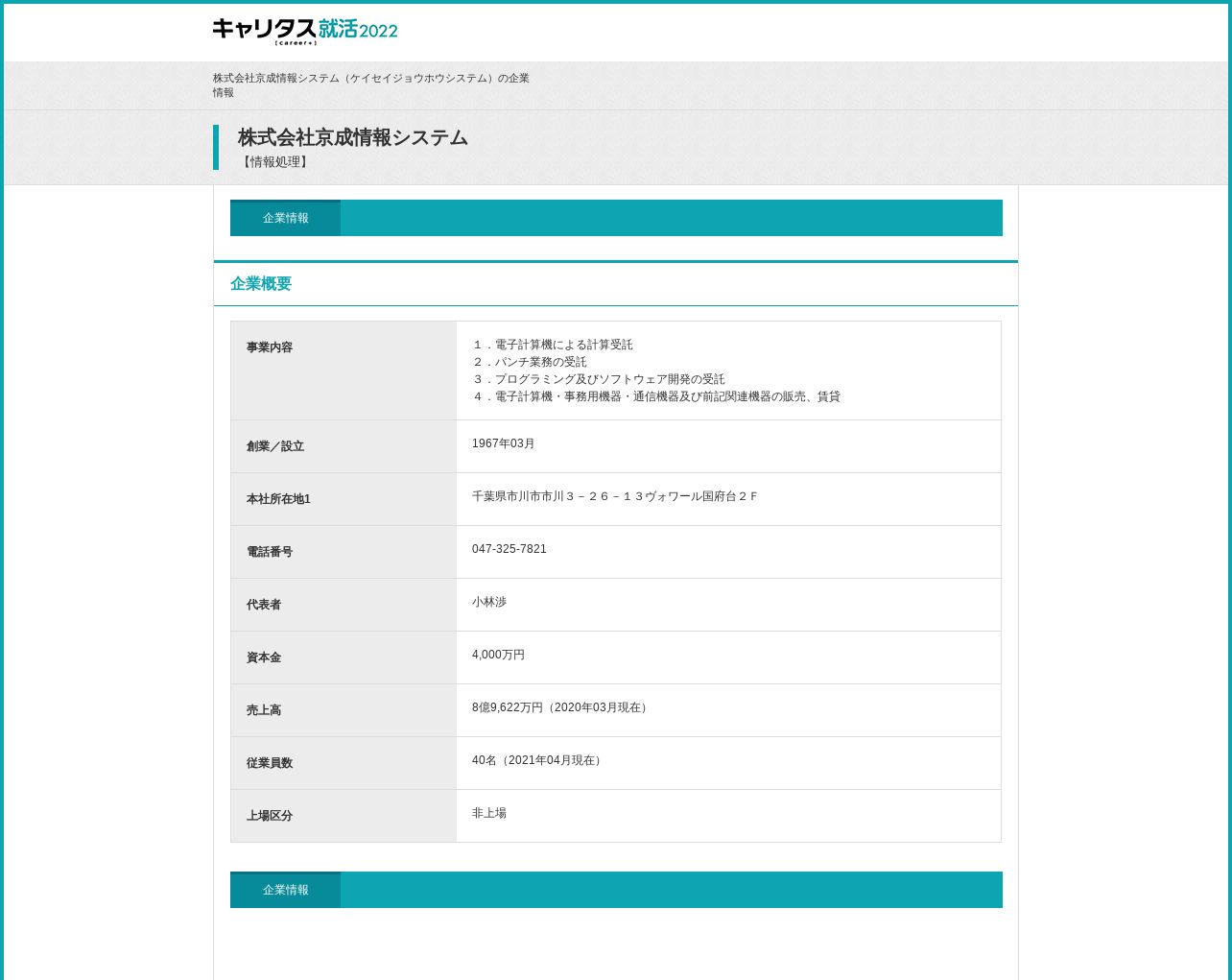Click the 上場区分 row label
Viewport: 1232px width, 980px height.
coord(270,816)
